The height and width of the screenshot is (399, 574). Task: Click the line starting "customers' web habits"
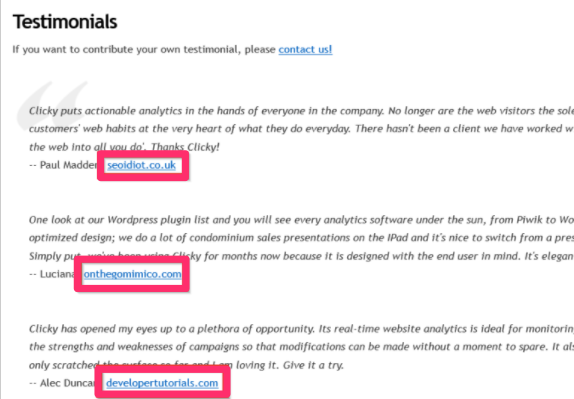click(301, 129)
